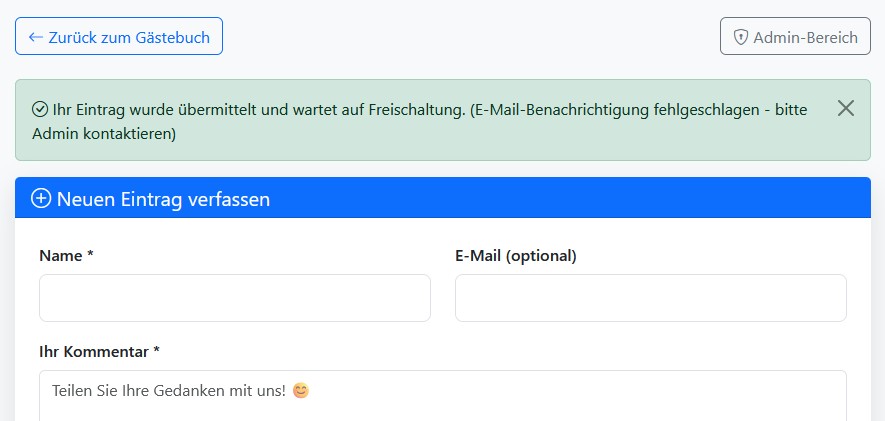Dismiss the success alert with the X
The image size is (885, 421).
pos(846,108)
